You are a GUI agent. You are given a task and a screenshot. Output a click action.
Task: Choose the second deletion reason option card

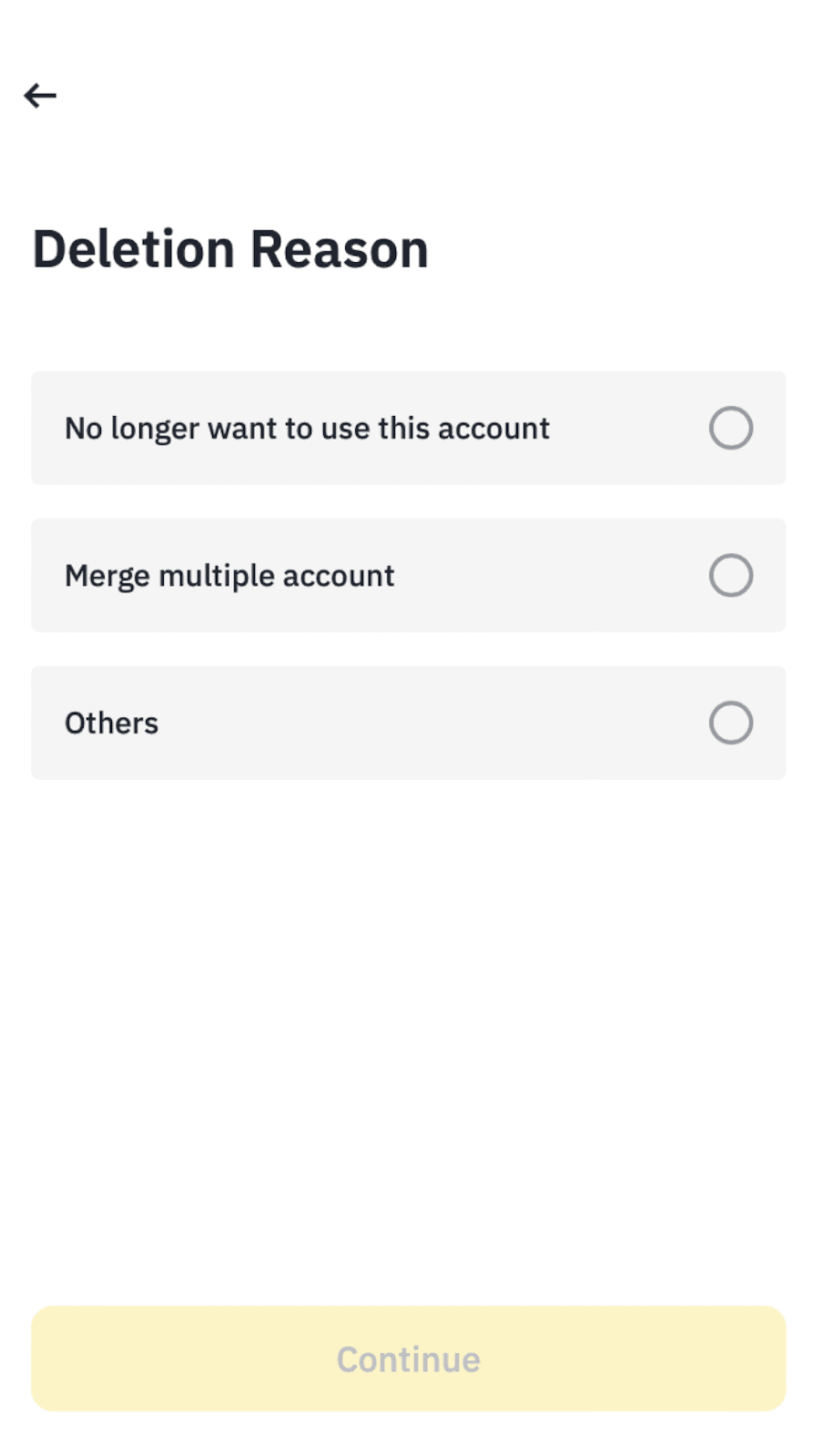408,575
